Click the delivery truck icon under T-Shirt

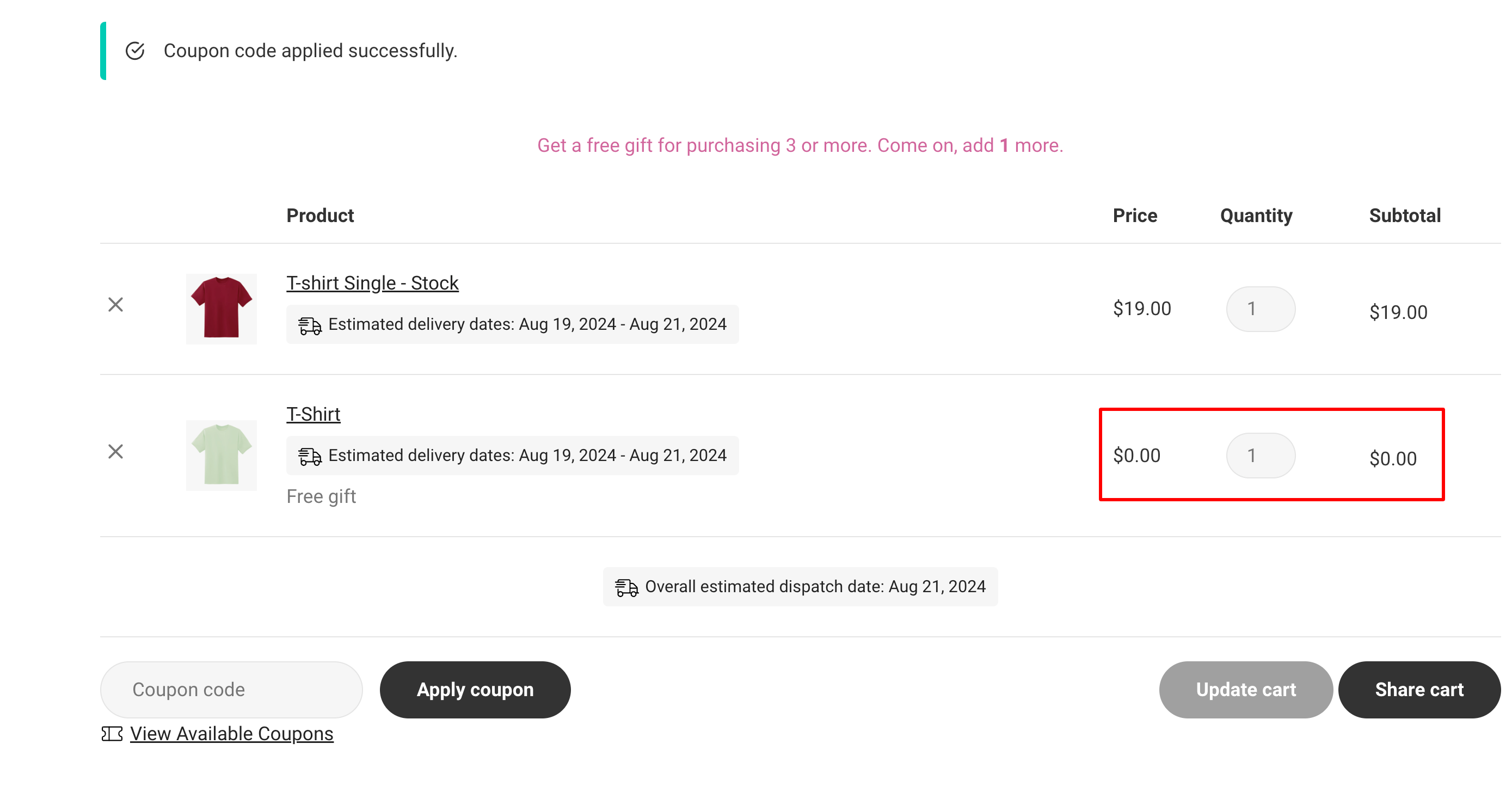[x=310, y=456]
